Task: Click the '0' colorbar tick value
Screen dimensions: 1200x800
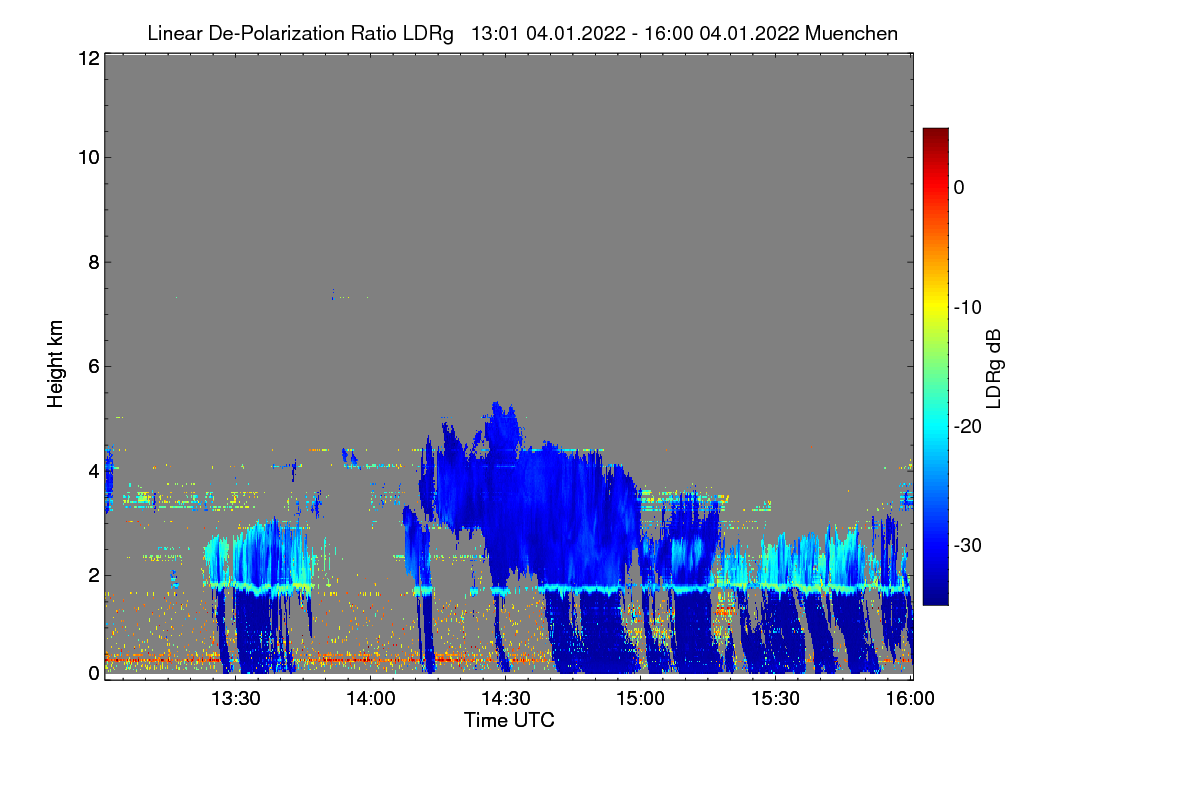Action: pos(959,188)
